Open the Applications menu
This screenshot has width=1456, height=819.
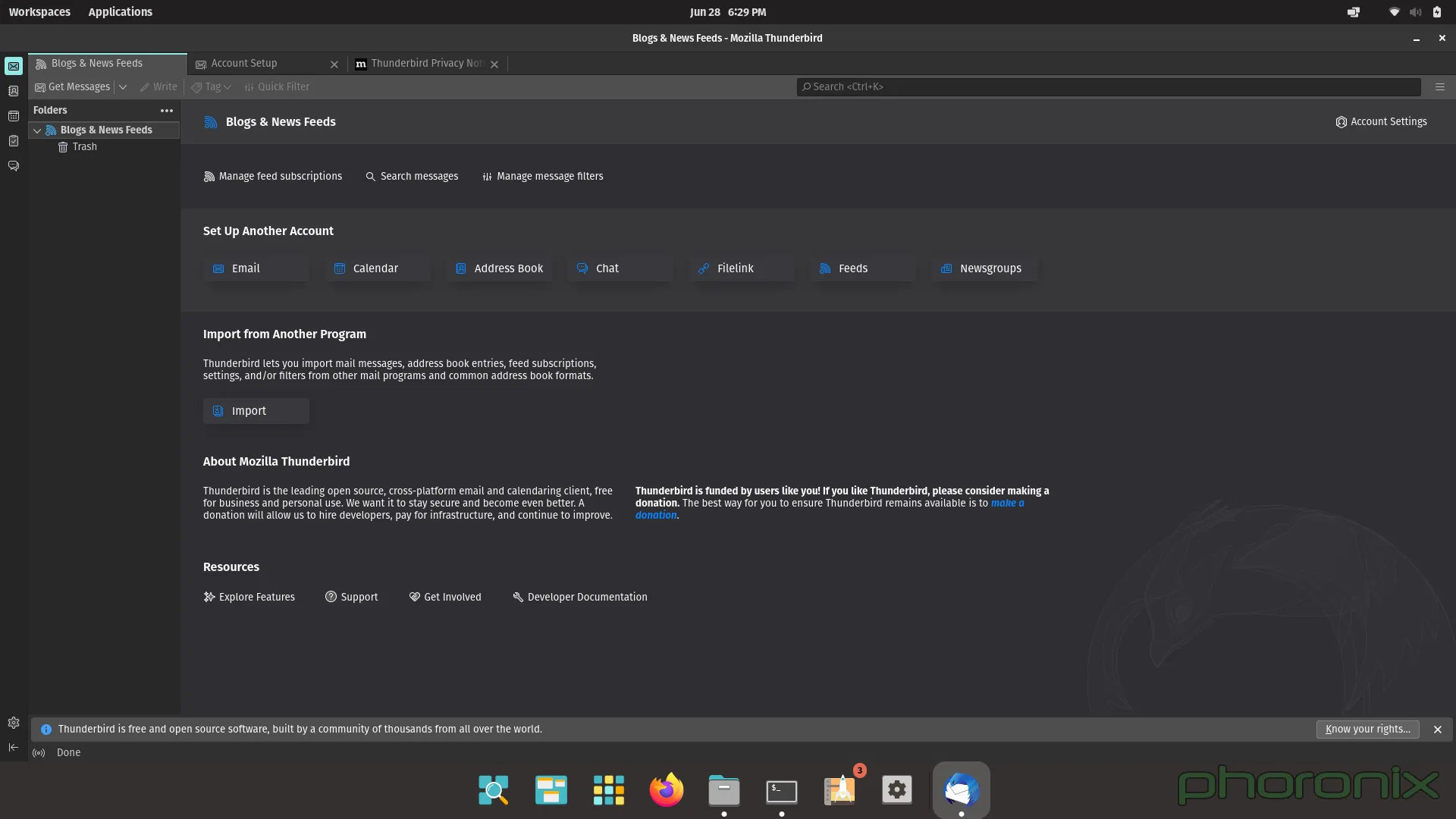pyautogui.click(x=121, y=12)
